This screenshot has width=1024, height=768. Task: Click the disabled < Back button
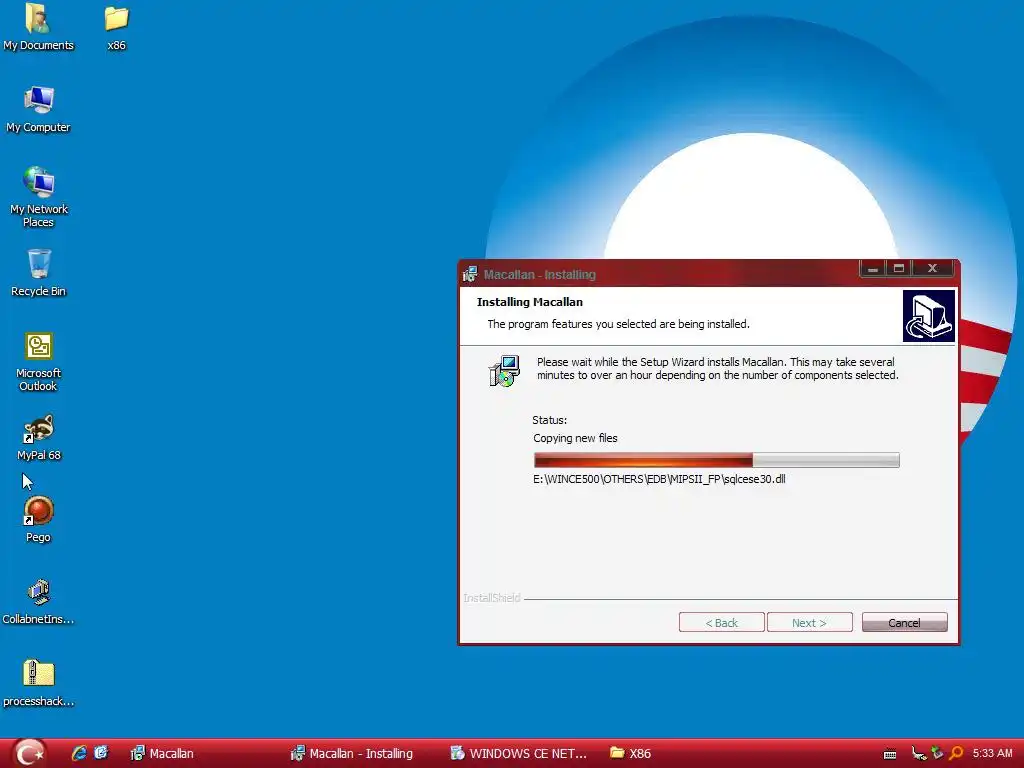pos(722,622)
